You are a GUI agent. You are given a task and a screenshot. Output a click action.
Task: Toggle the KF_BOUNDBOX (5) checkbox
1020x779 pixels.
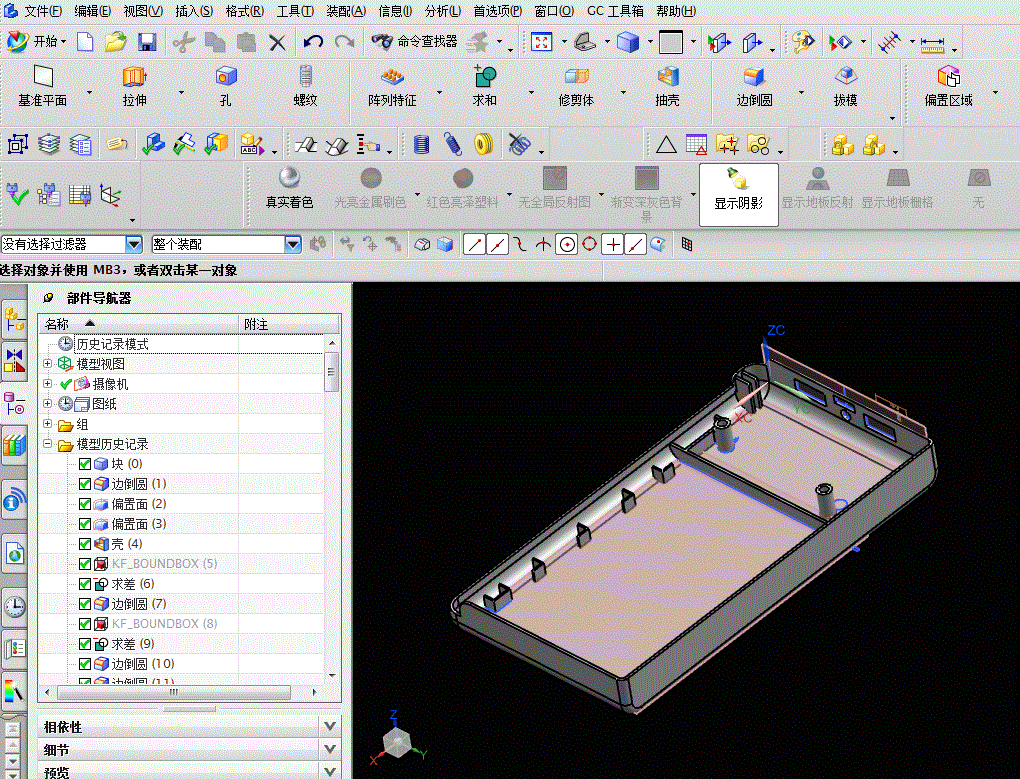coord(85,564)
